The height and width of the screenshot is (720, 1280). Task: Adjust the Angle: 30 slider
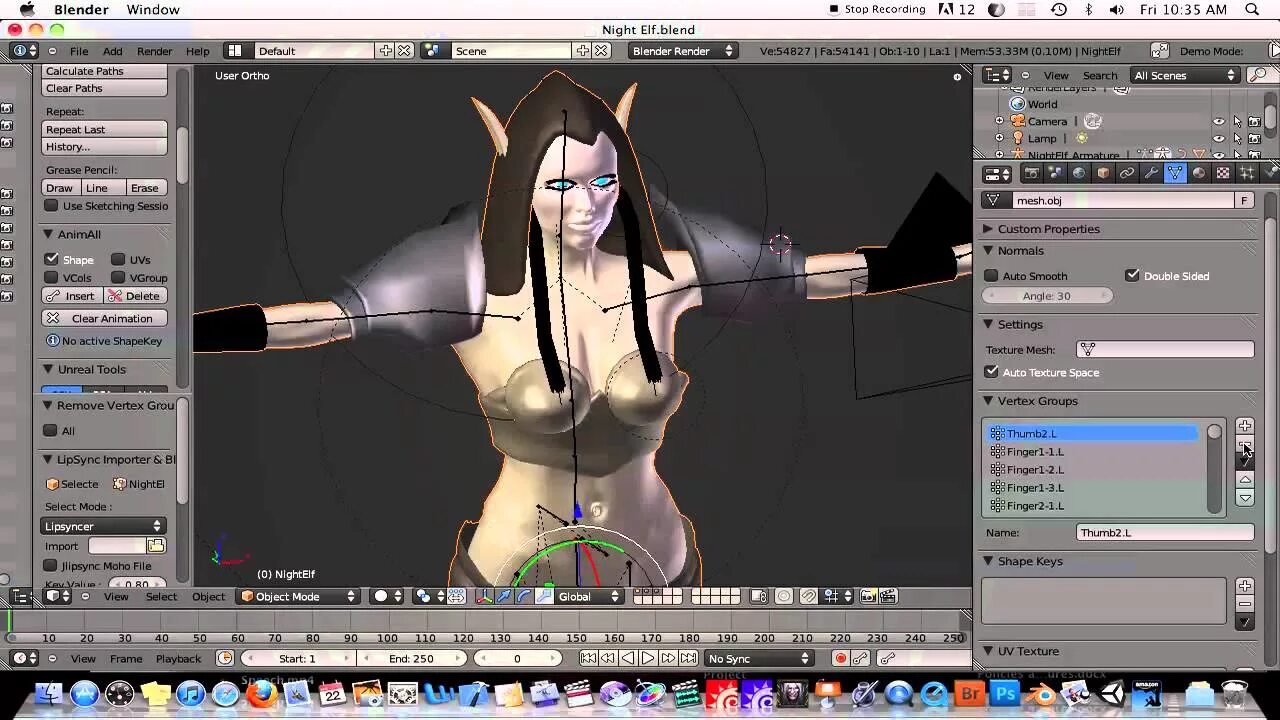[1047, 296]
